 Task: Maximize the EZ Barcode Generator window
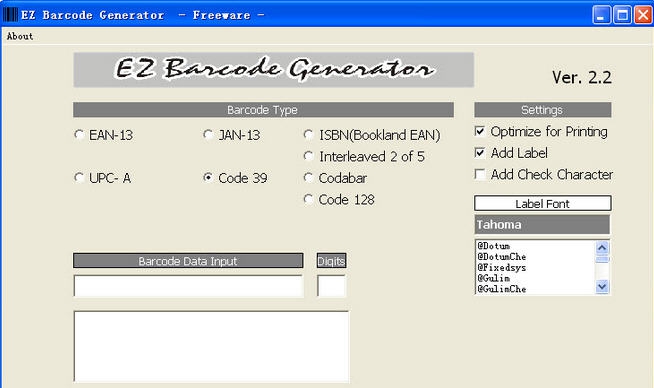coord(622,15)
